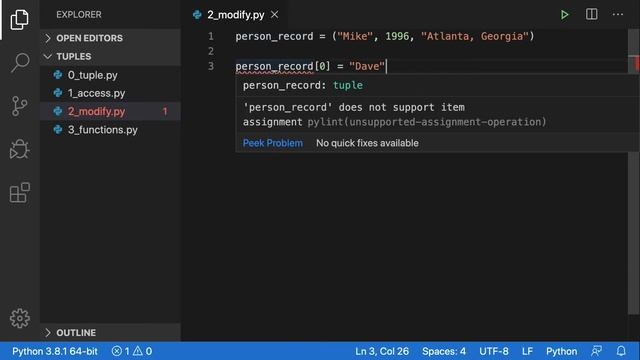
Task: Close the 2_modify.py tab
Action: (x=275, y=15)
